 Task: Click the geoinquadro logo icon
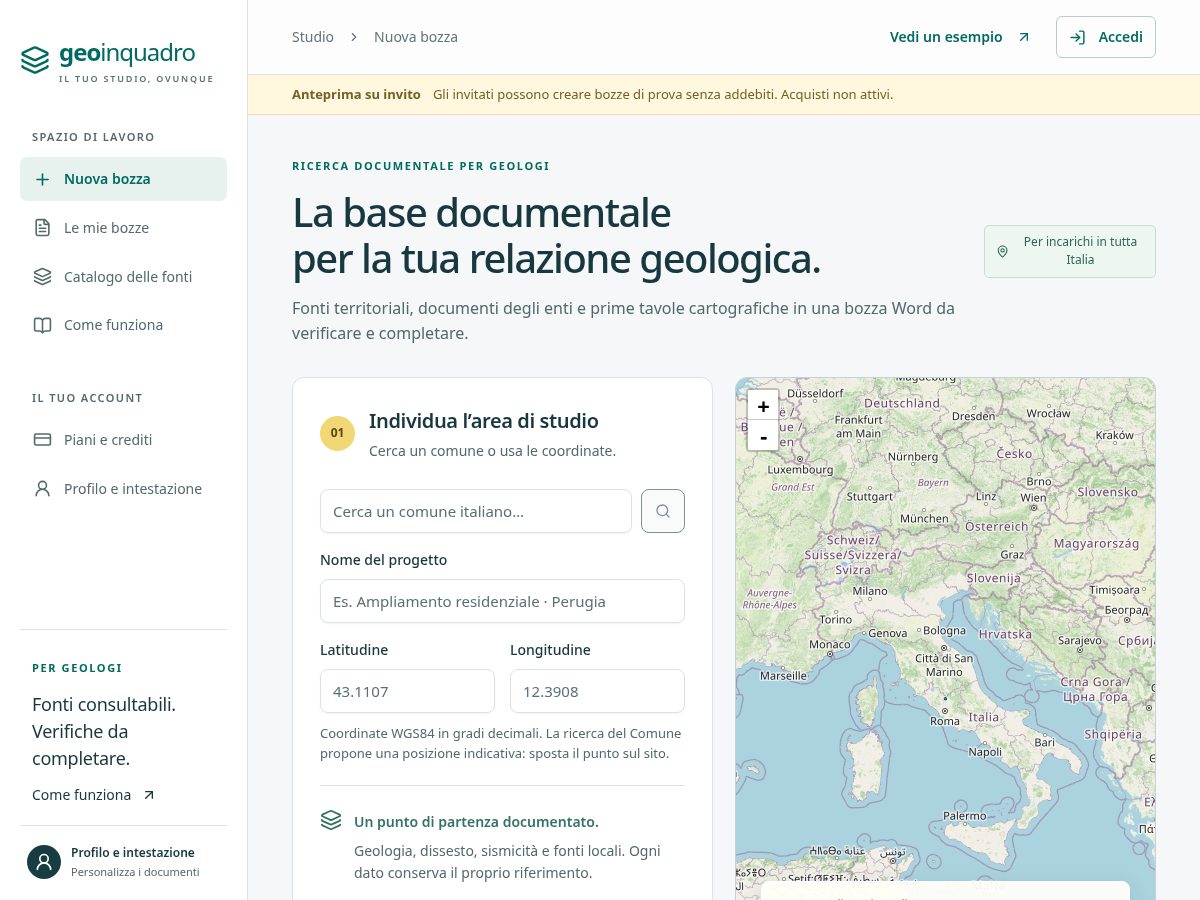[x=35, y=60]
